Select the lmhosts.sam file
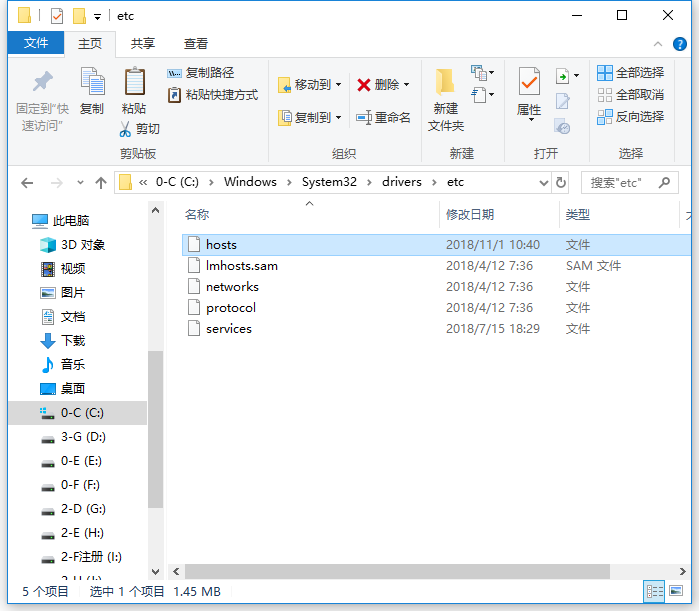Image resolution: width=699 pixels, height=611 pixels. (x=436, y=266)
